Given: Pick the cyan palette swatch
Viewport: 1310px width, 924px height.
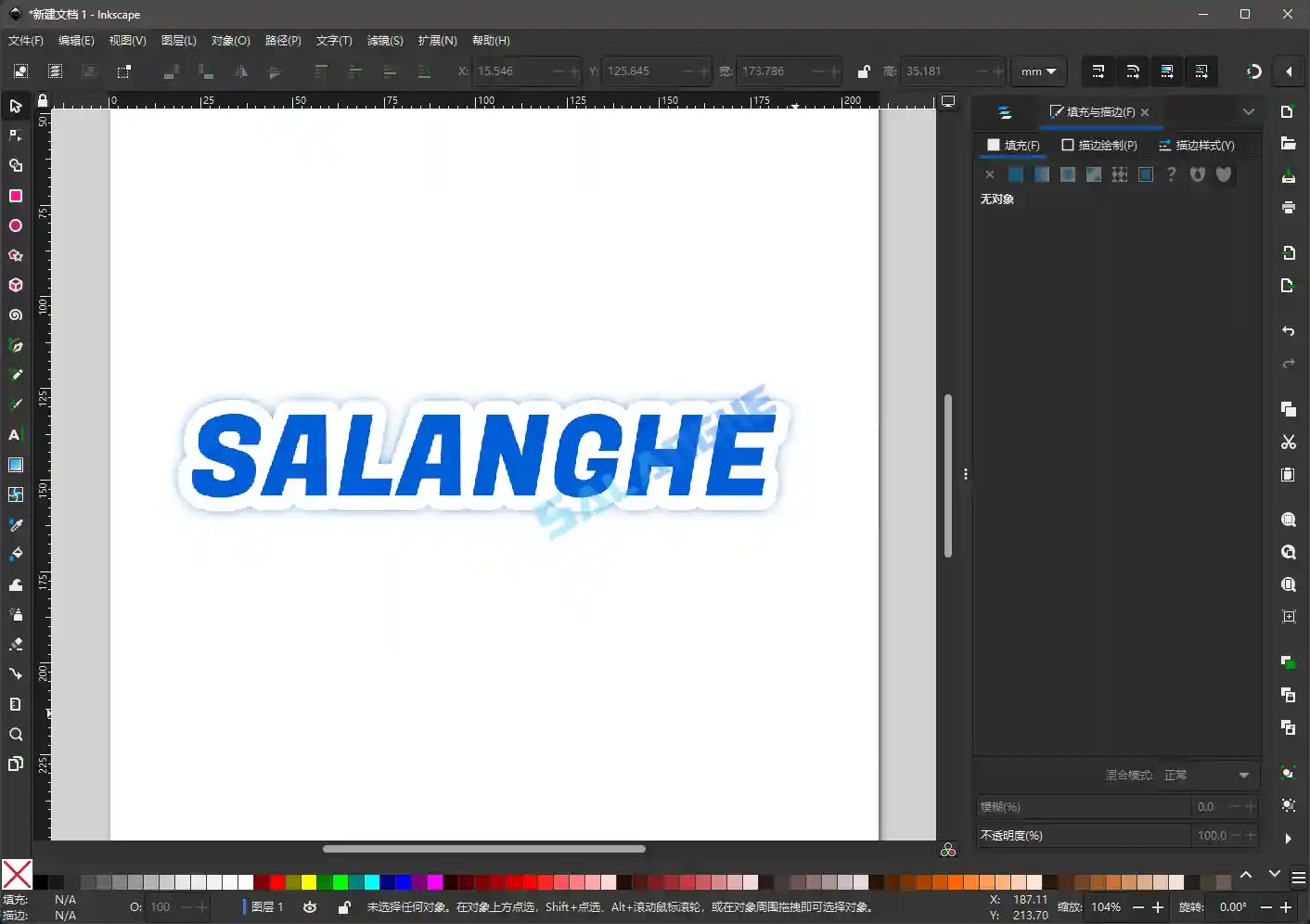Looking at the screenshot, I should click(372, 881).
